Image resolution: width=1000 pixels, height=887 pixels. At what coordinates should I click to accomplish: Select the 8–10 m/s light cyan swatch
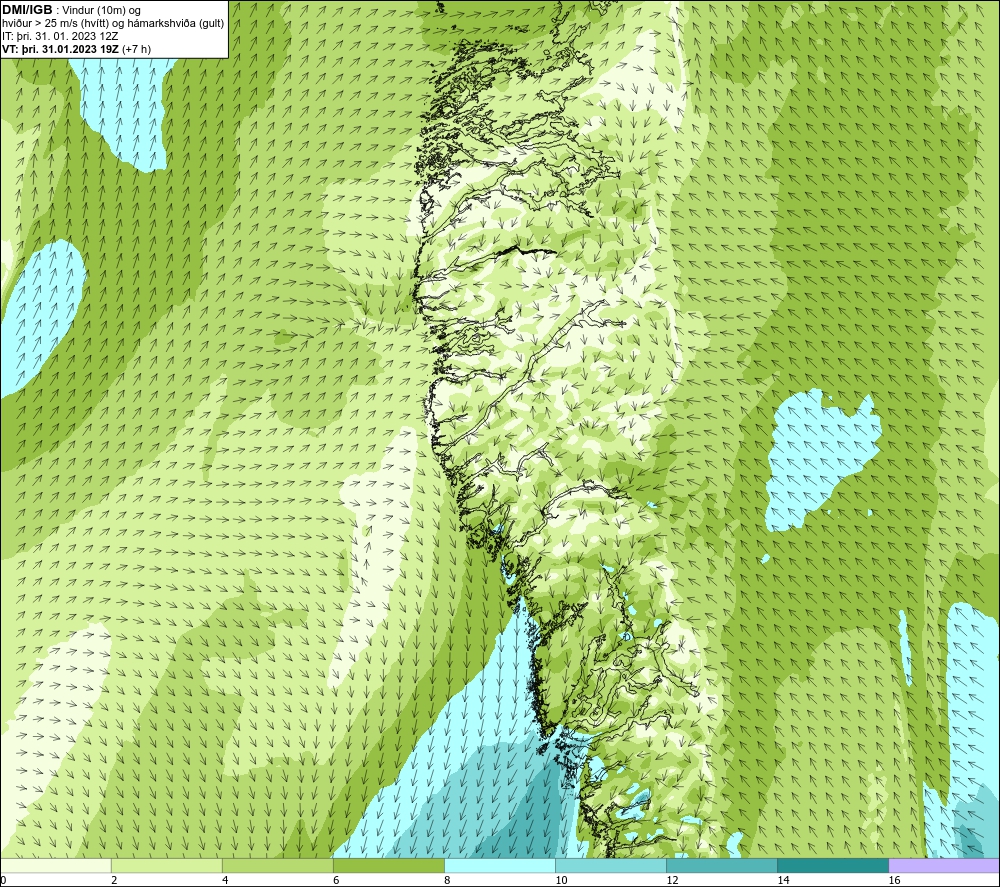pyautogui.click(x=500, y=865)
